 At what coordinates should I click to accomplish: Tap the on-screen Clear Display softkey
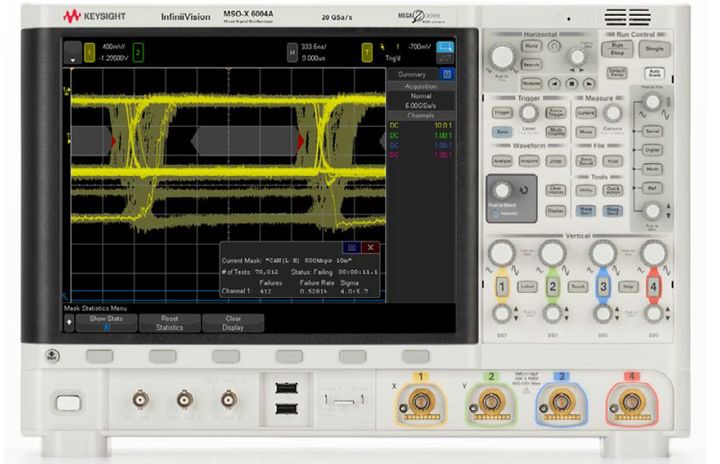[233, 323]
